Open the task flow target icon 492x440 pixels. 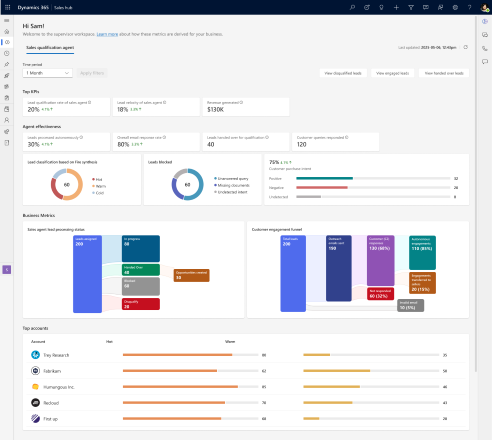click(x=367, y=7)
